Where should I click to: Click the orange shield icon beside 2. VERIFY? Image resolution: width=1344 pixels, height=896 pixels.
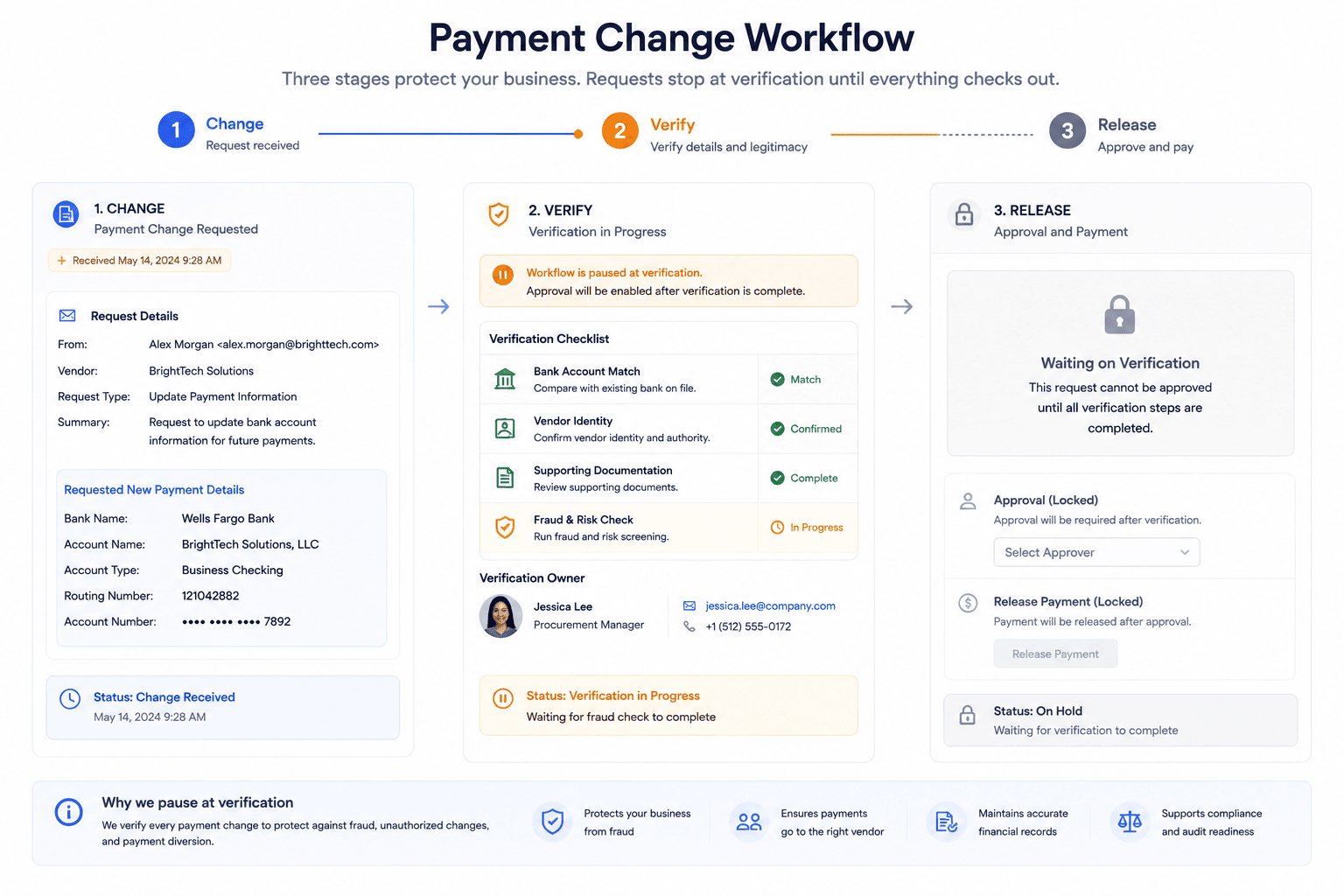click(499, 214)
